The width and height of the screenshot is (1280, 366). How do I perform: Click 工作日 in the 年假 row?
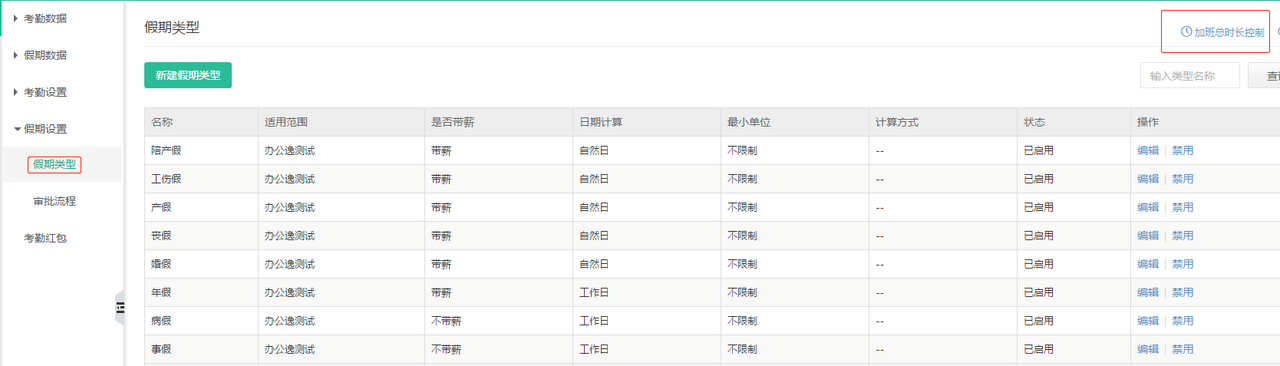click(x=594, y=292)
